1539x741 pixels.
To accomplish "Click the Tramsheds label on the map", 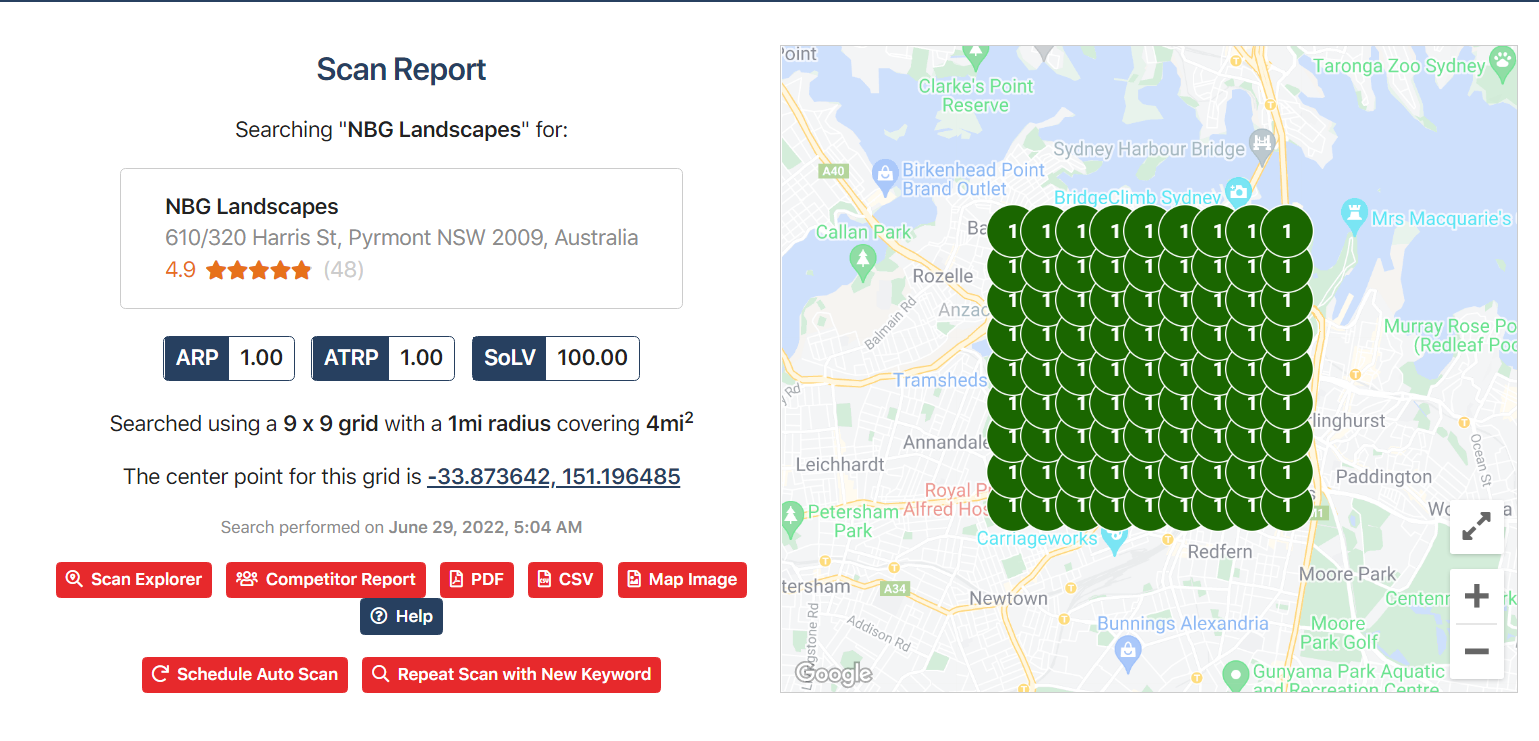I will coord(940,380).
